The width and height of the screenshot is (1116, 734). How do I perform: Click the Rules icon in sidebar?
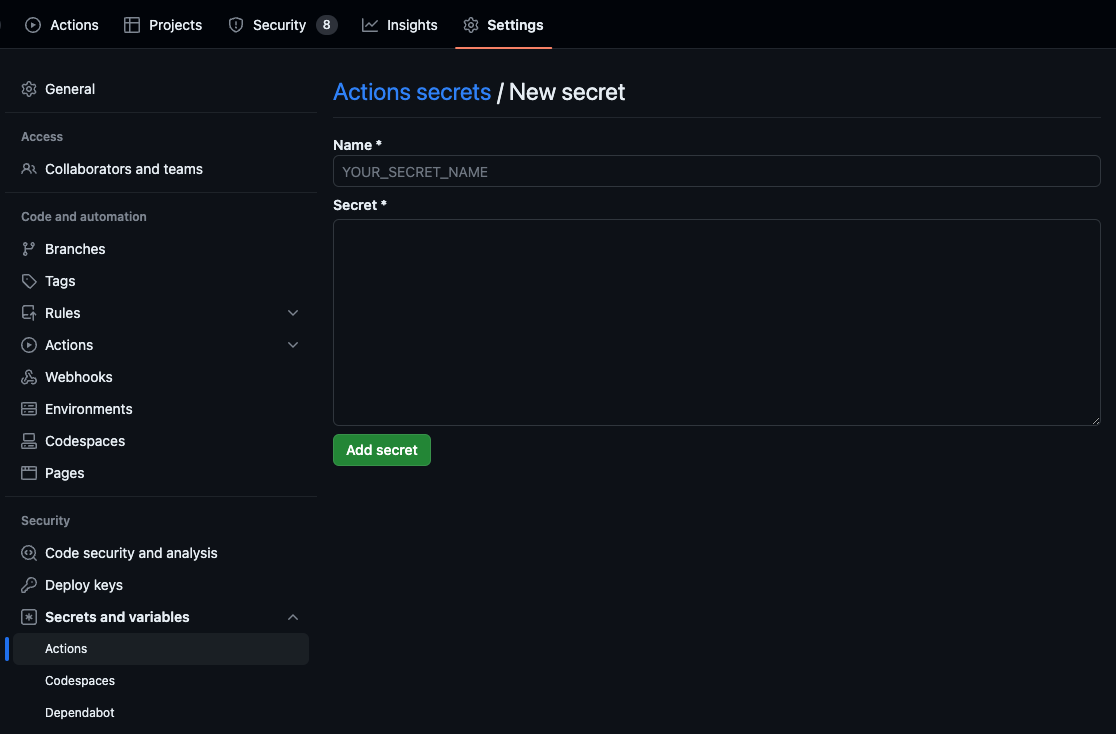click(28, 313)
